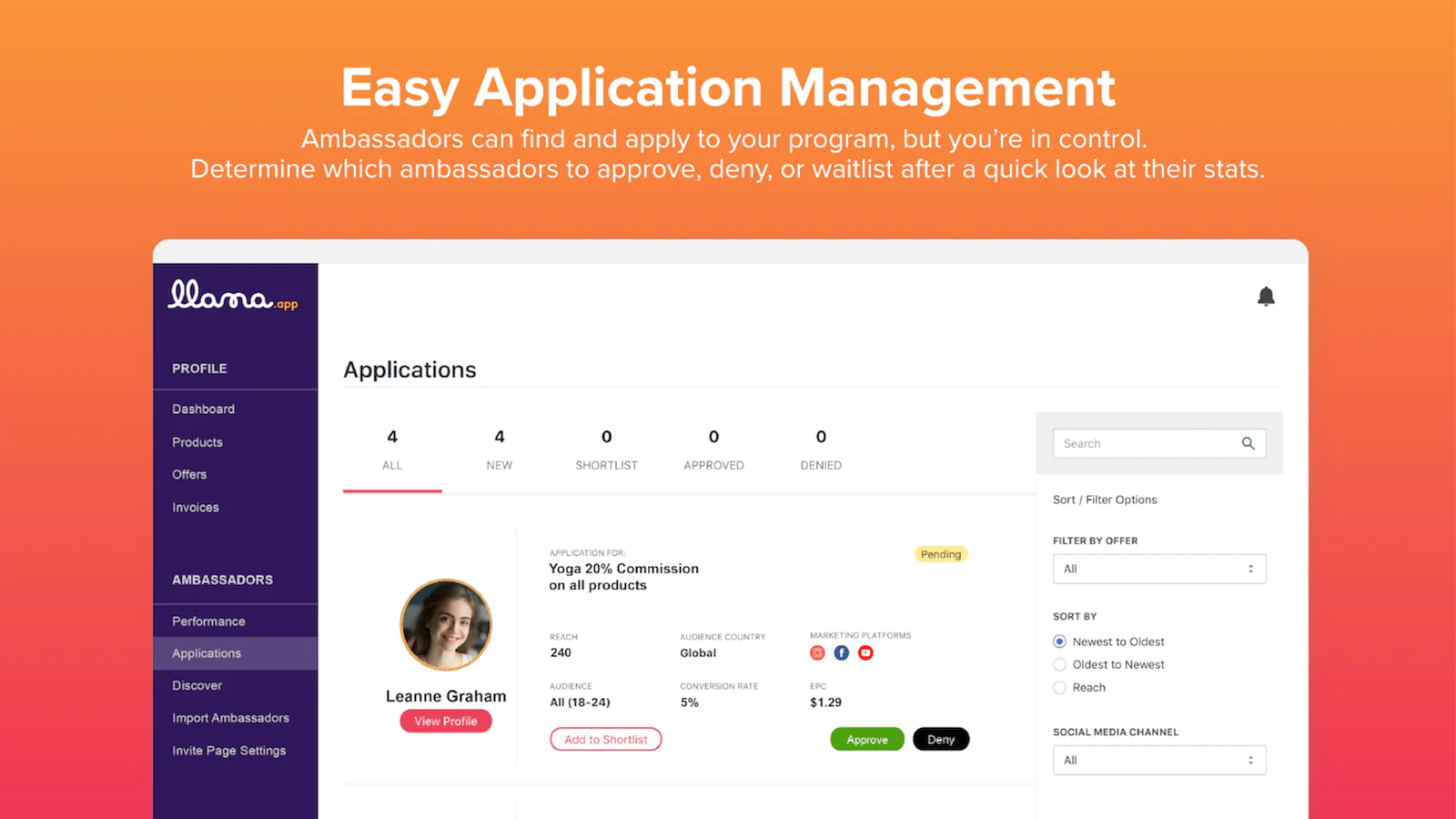The width and height of the screenshot is (1456, 819).
Task: Click the Applications page heading
Action: point(409,370)
